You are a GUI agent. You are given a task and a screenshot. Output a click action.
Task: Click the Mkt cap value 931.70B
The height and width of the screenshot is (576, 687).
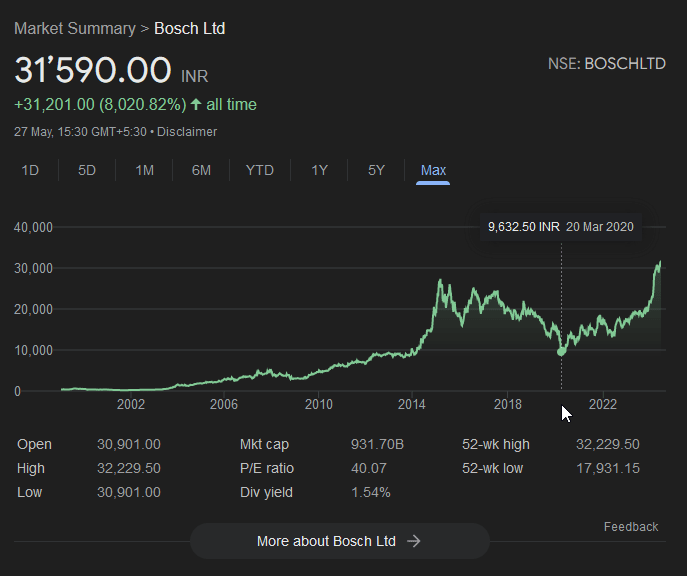[378, 444]
